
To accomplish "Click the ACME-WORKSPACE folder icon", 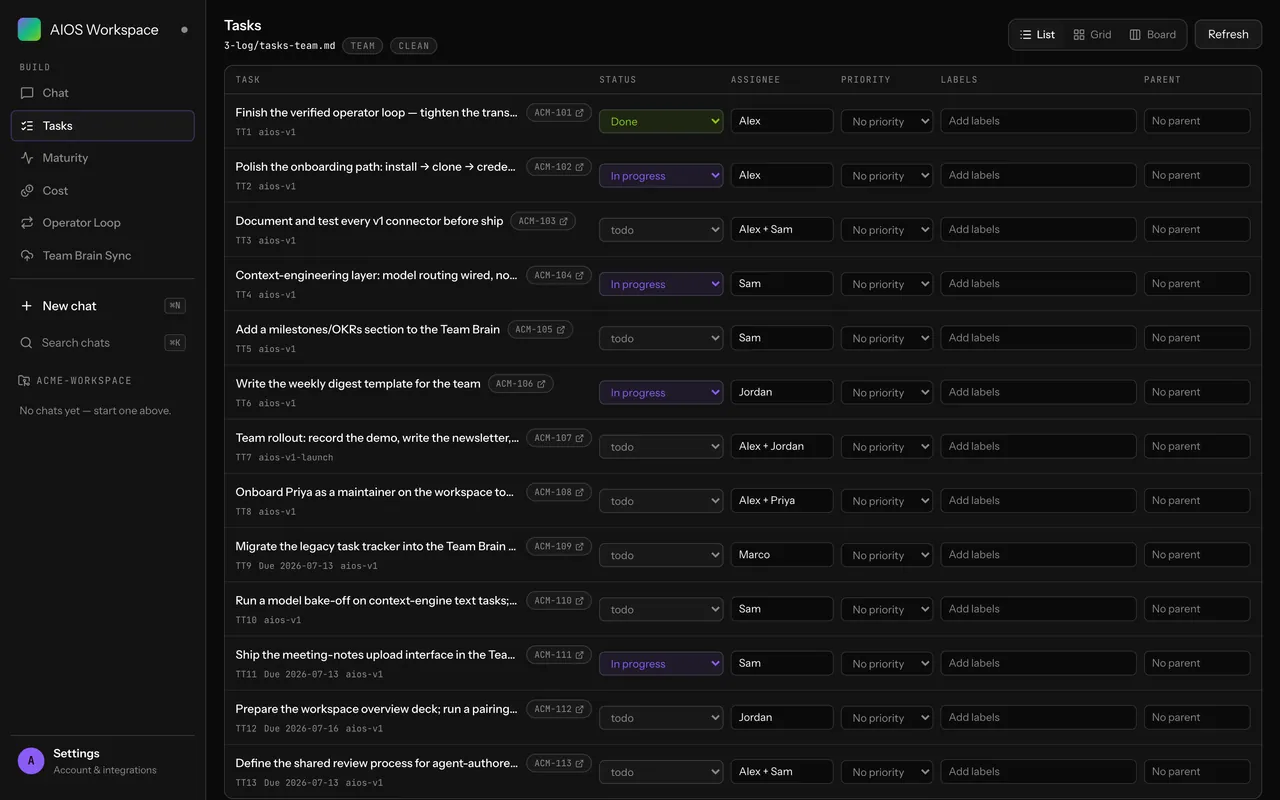I will click(24, 381).
